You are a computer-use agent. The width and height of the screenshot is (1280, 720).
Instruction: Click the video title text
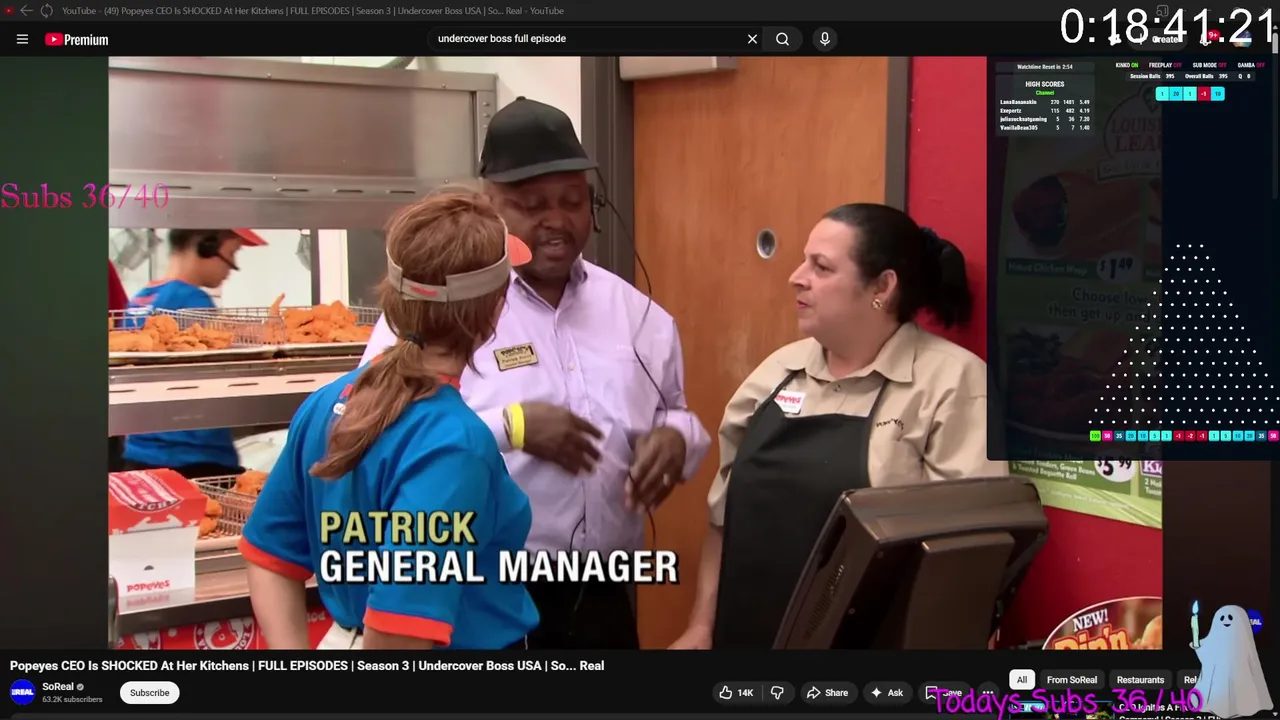tap(307, 666)
